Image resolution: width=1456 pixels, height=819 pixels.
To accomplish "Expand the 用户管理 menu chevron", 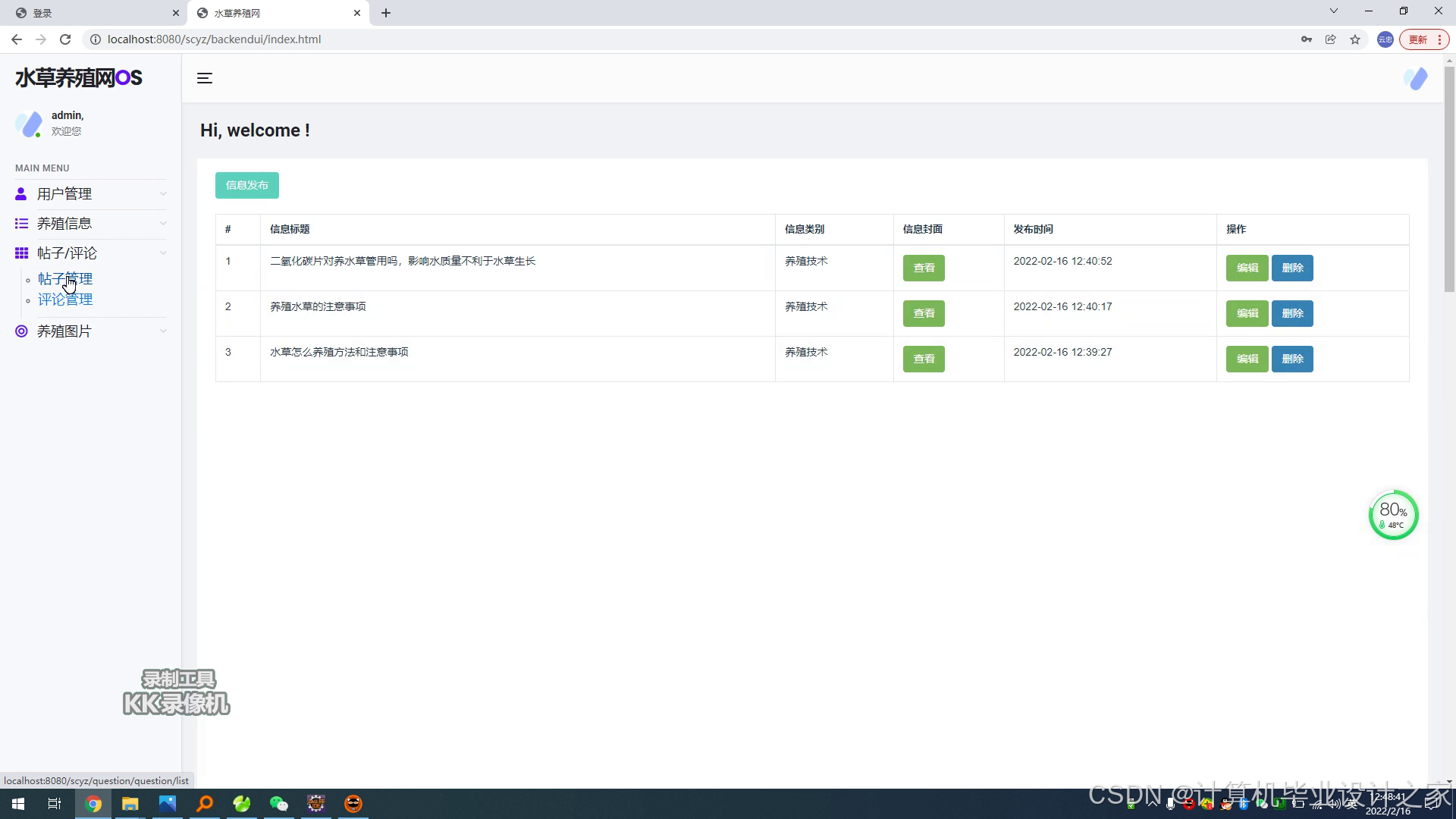I will 163,194.
